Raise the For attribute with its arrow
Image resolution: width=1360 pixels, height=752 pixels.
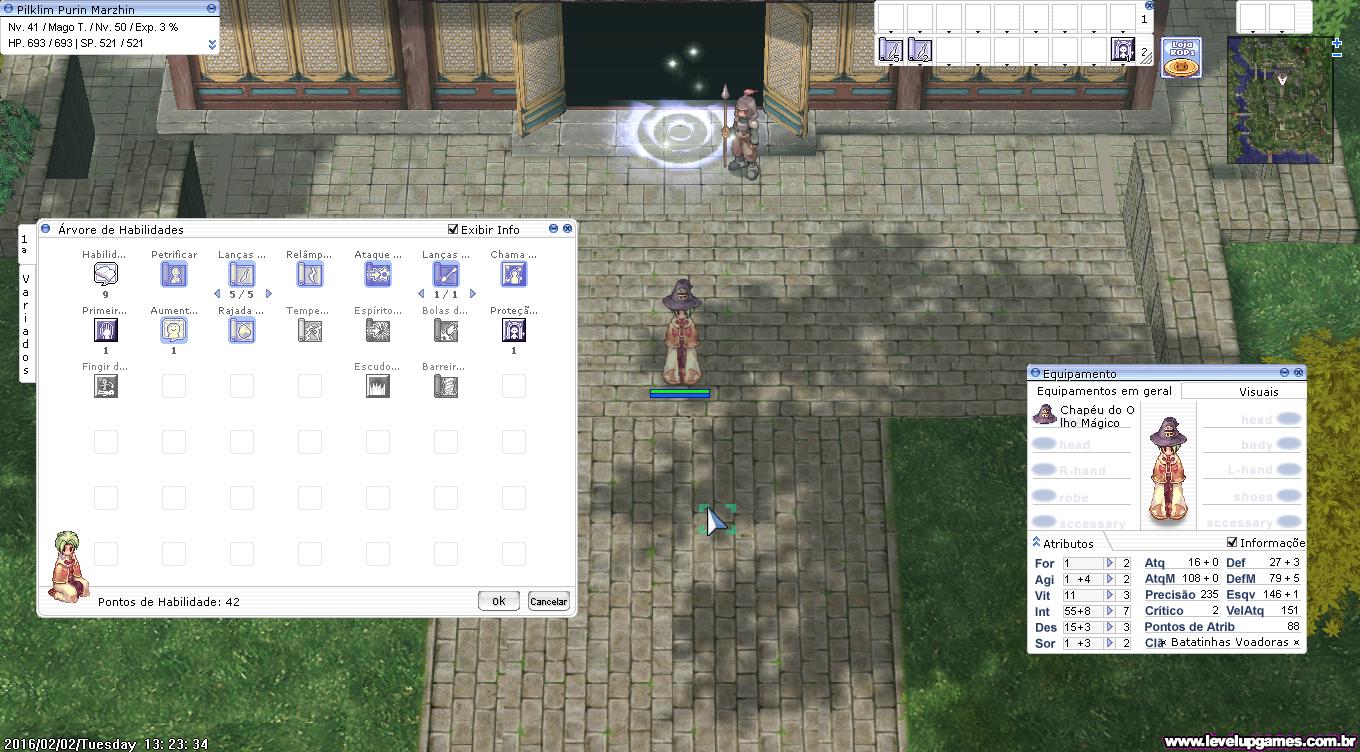[x=1109, y=563]
